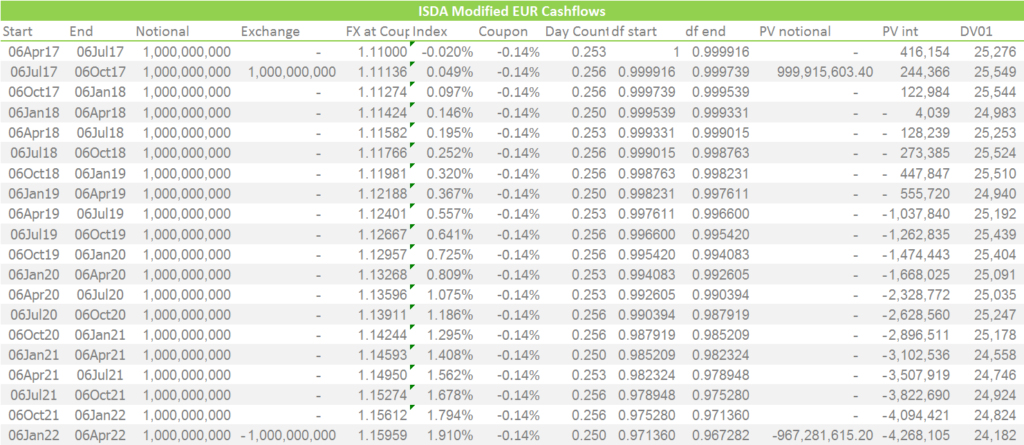Click the 'DV01' column header
Image resolution: width=1024 pixels, height=445 pixels.
click(977, 31)
